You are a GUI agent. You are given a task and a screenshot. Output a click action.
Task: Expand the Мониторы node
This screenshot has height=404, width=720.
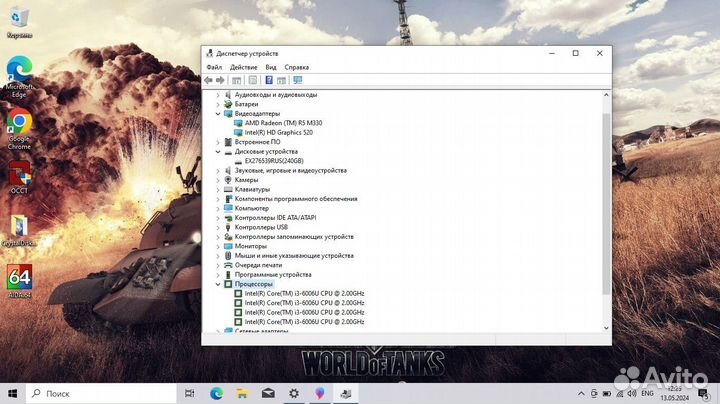(x=218, y=246)
